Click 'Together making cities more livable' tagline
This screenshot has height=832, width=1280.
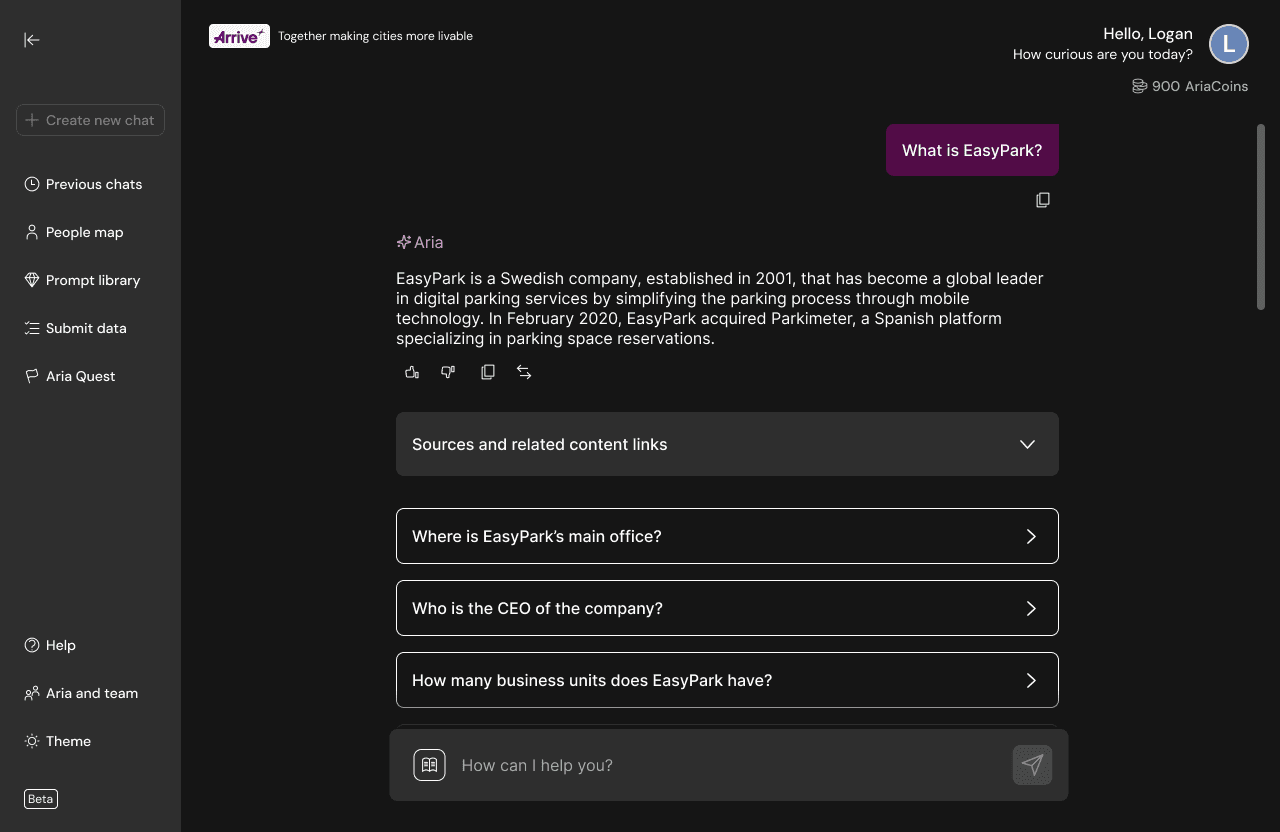tap(375, 36)
